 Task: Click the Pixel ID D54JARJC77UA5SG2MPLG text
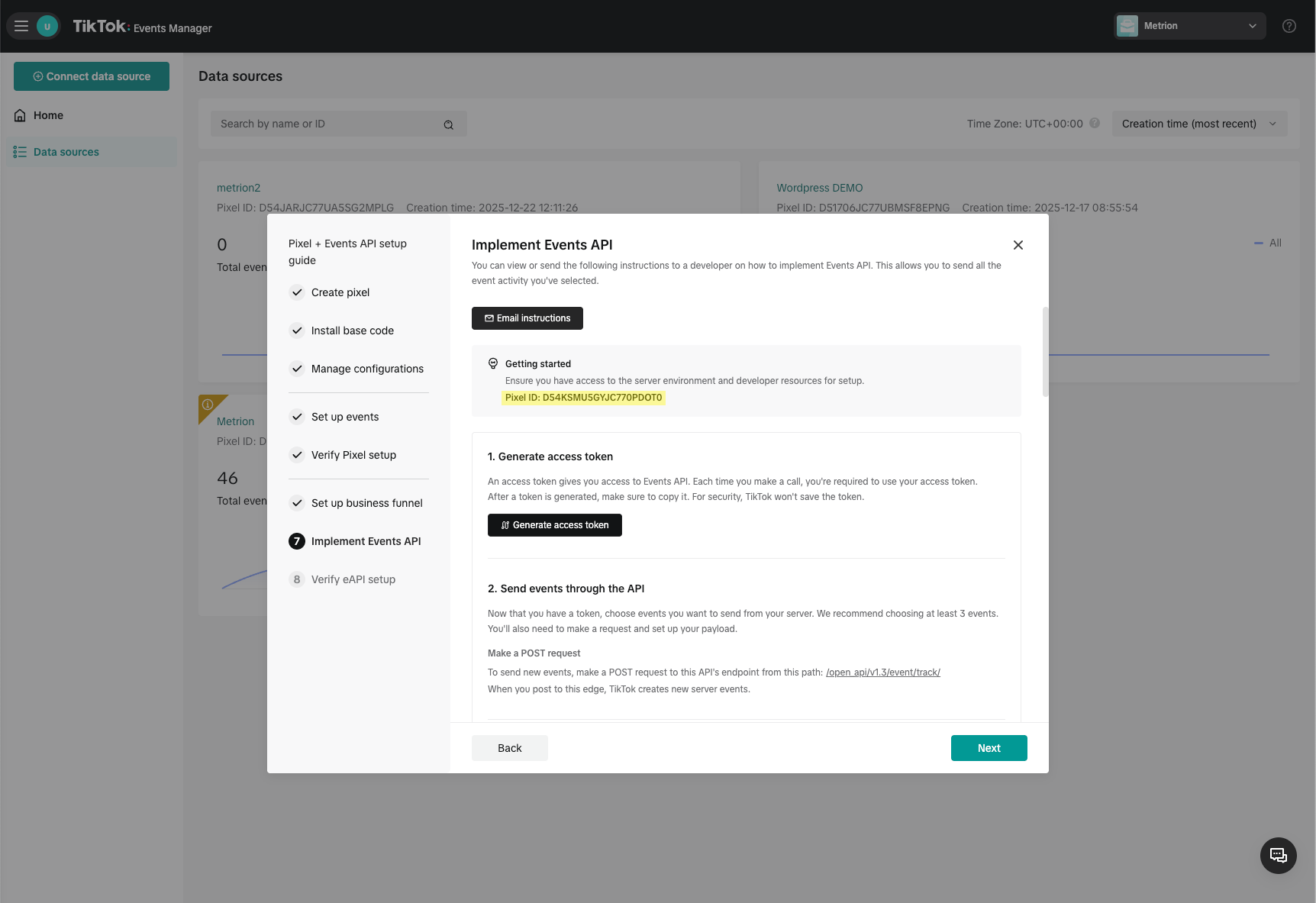[305, 208]
